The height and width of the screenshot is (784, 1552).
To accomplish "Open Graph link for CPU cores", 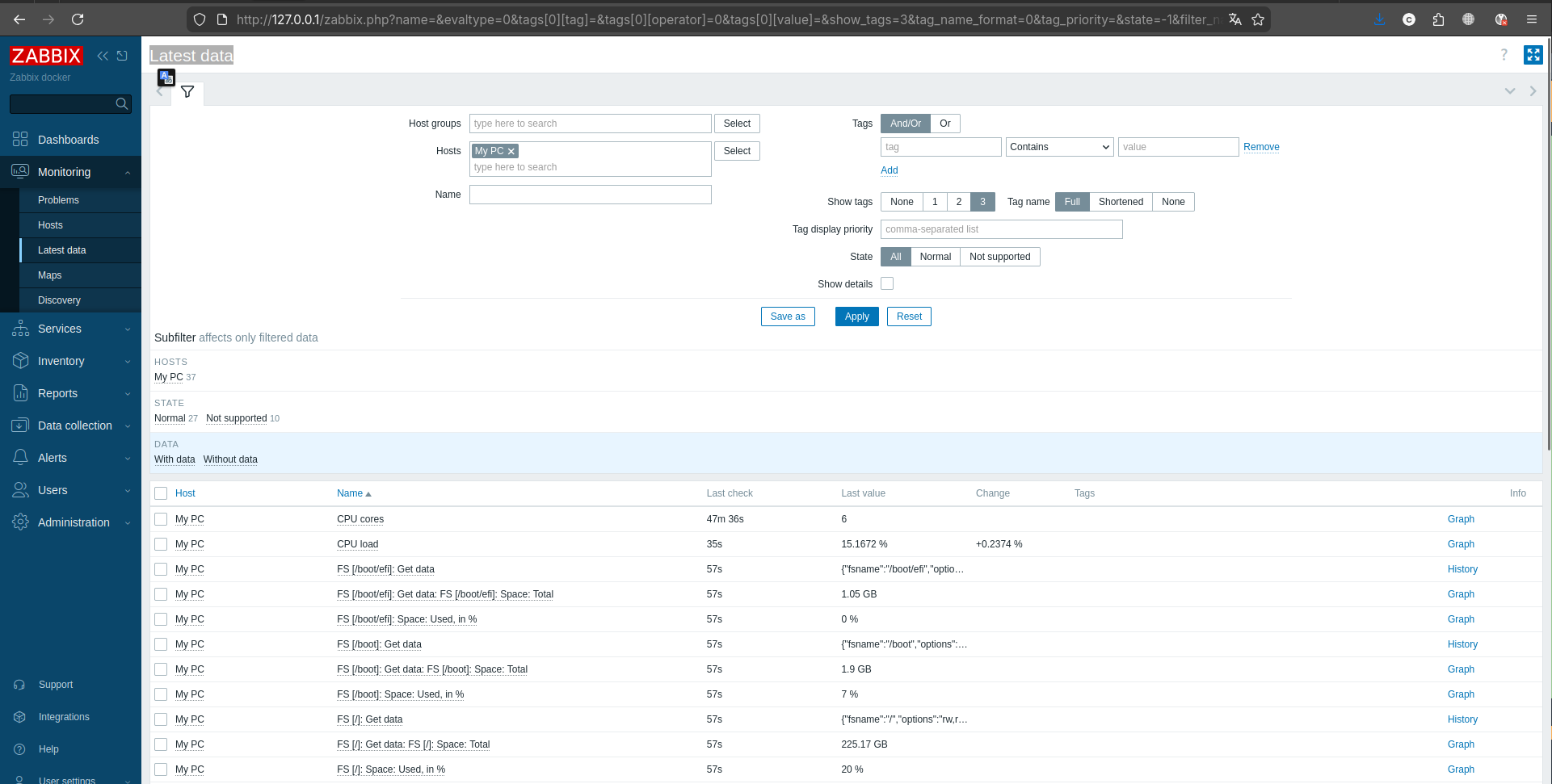I will tap(1460, 519).
